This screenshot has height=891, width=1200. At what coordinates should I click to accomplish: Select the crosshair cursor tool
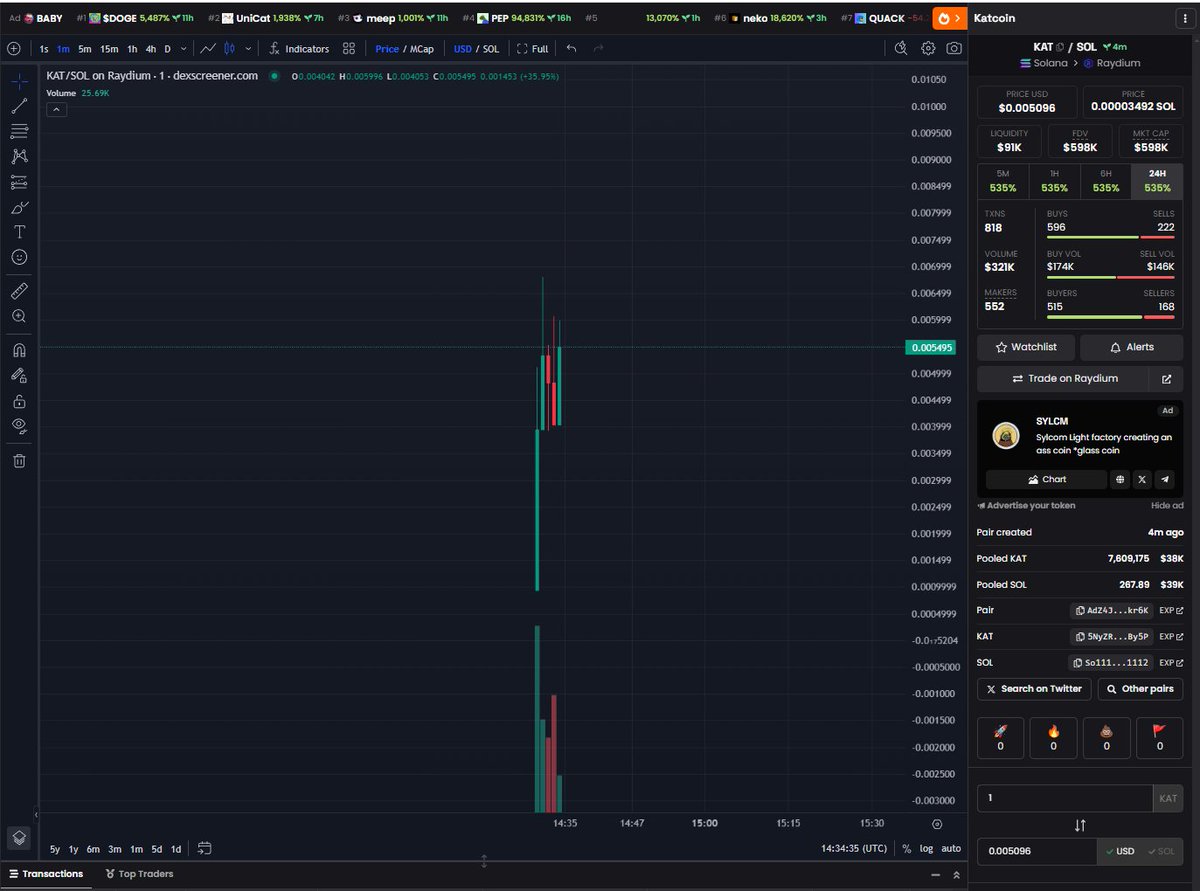(x=19, y=82)
